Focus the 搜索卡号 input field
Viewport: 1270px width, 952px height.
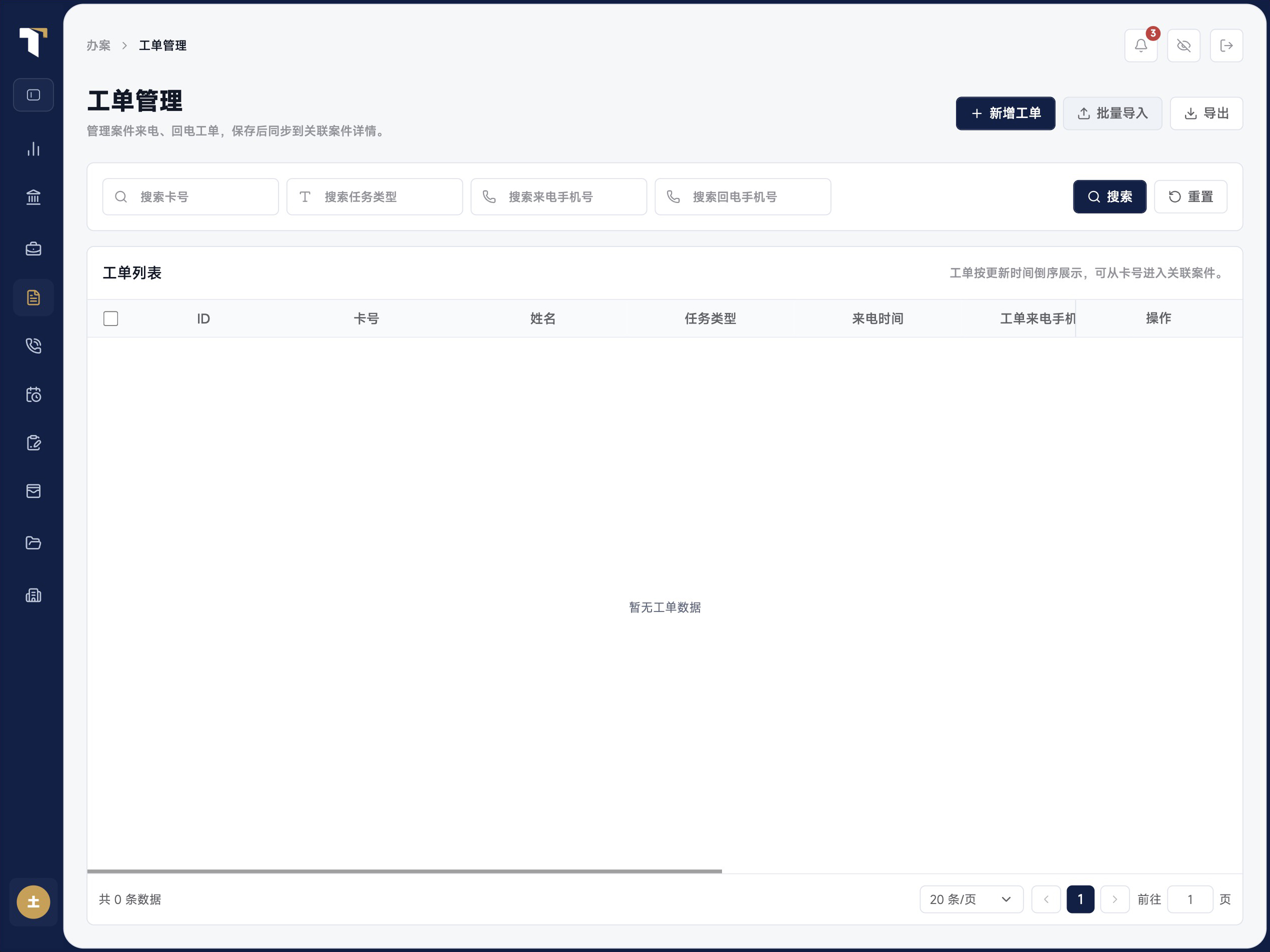pos(190,197)
